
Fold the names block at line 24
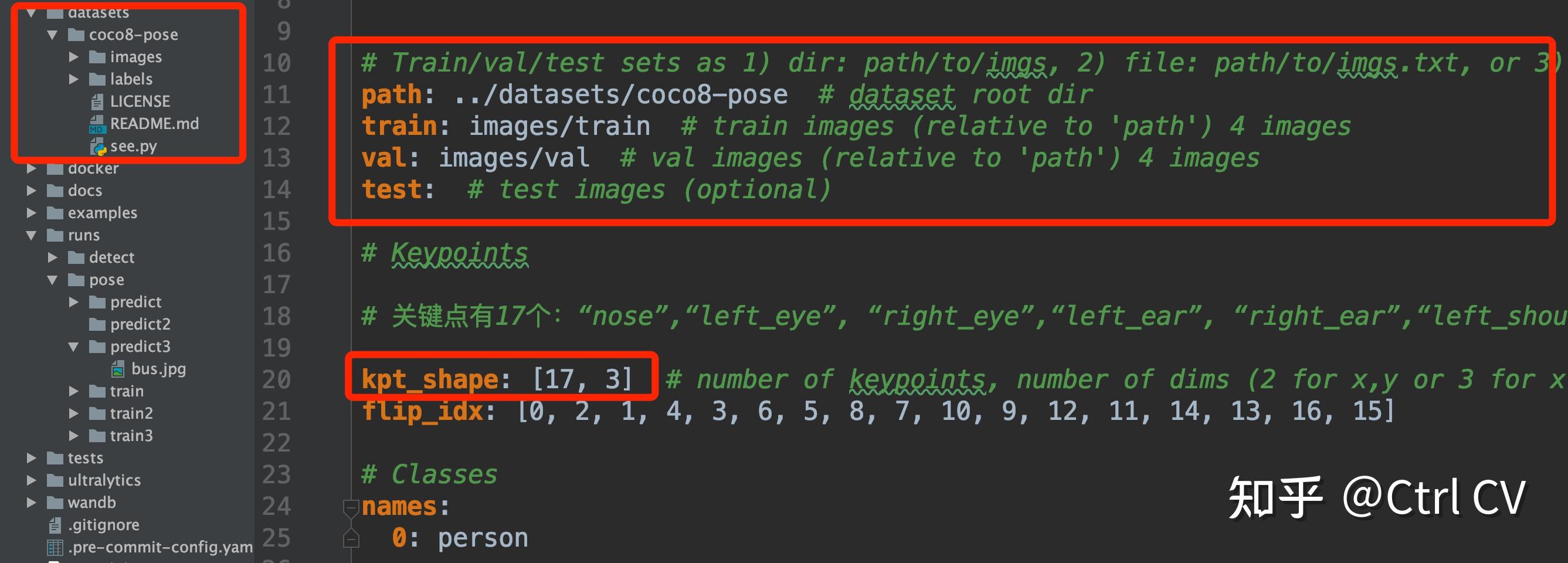pyautogui.click(x=351, y=506)
